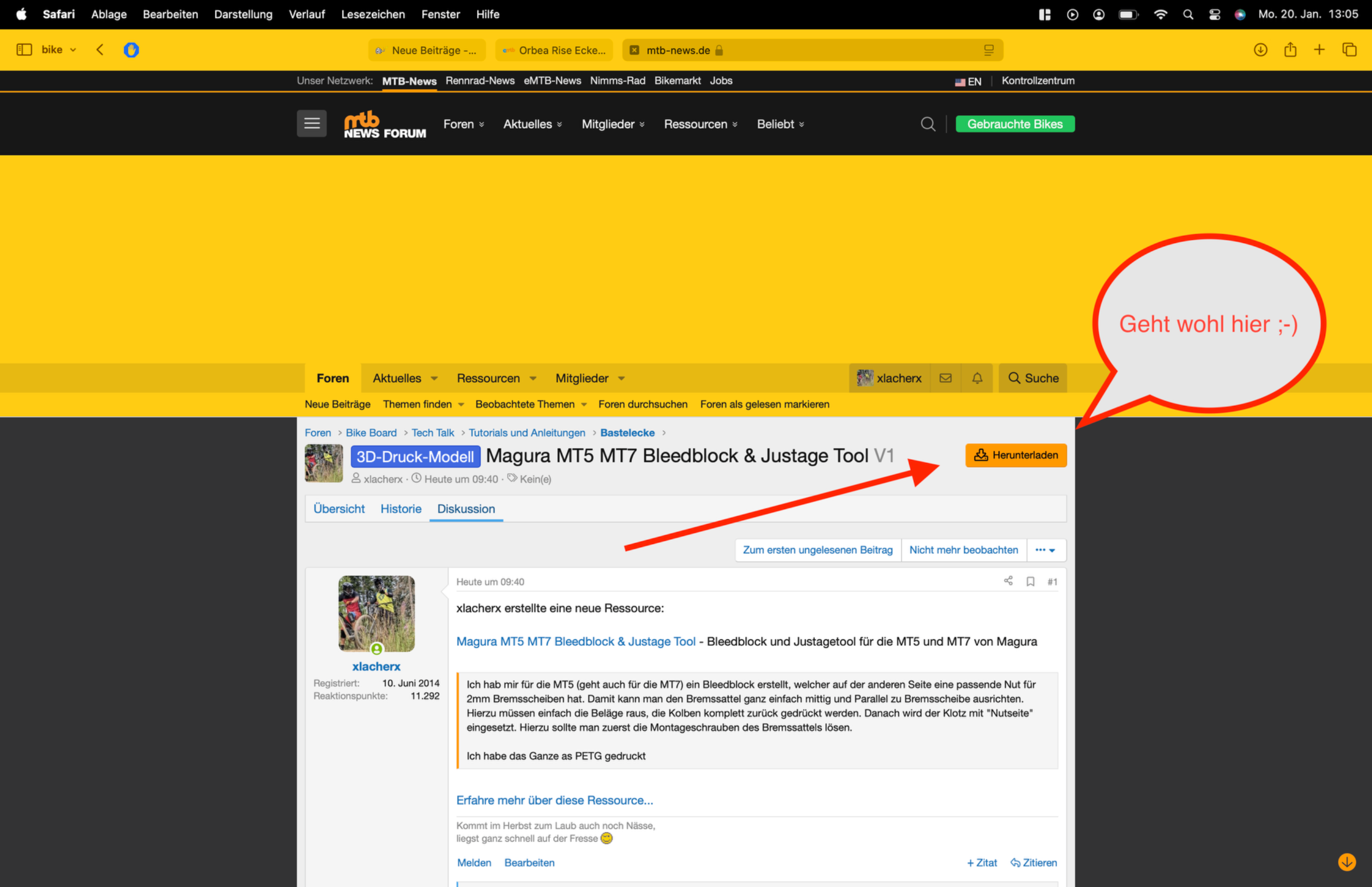This screenshot has height=887, width=1372.
Task: Click the Wi-Fi status icon
Action: 1160,14
